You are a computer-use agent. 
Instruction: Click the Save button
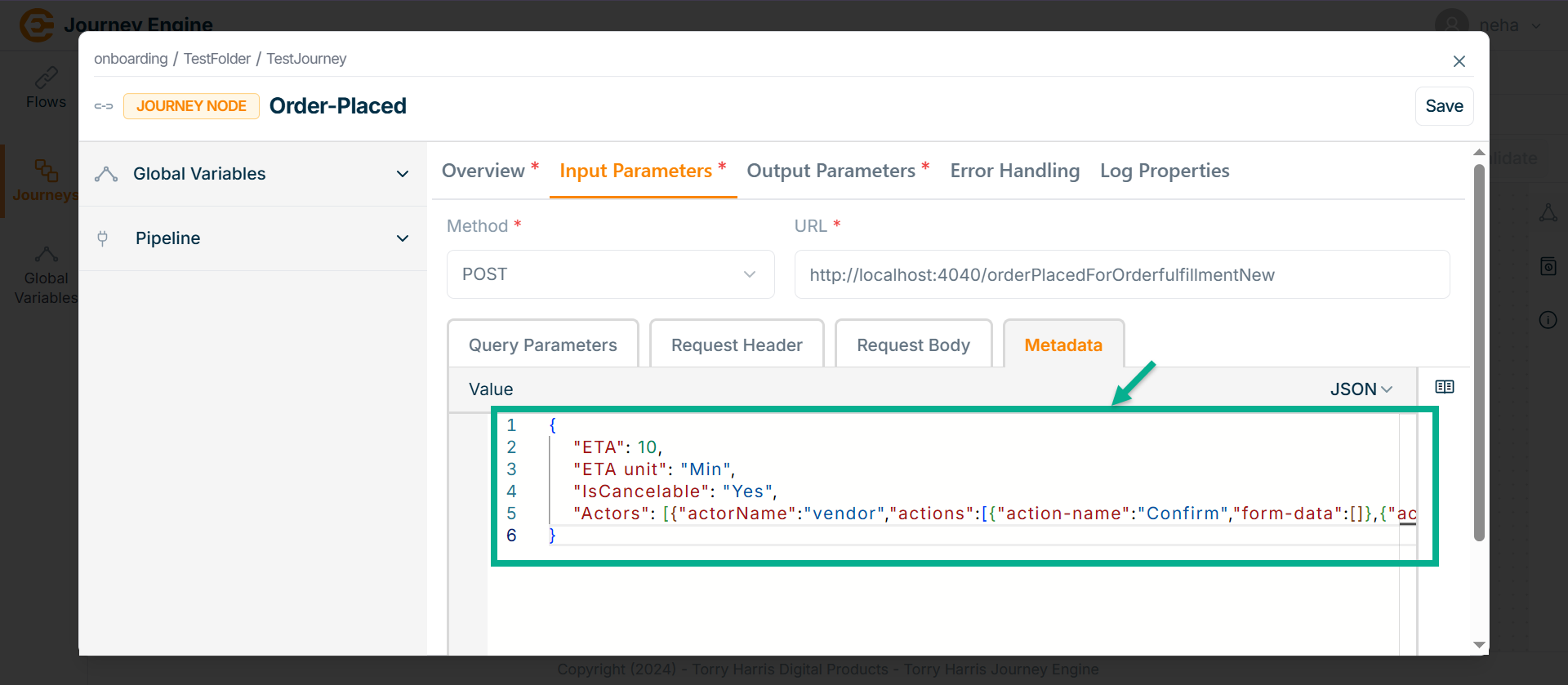coord(1443,106)
